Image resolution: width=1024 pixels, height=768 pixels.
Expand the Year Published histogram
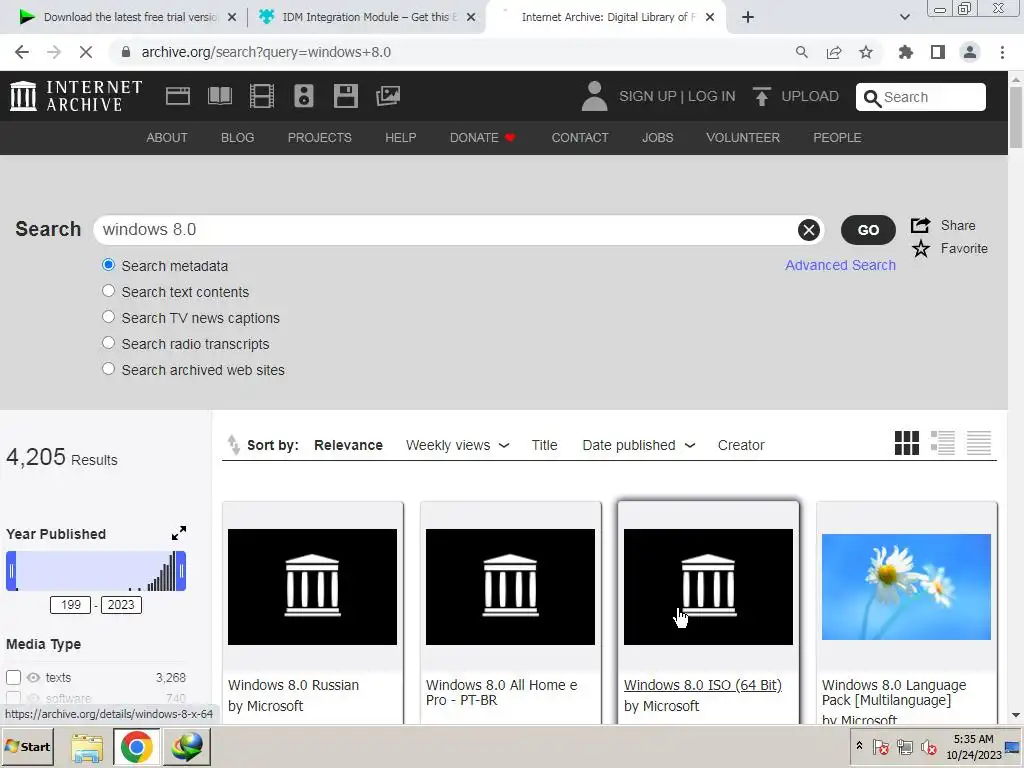coord(178,534)
